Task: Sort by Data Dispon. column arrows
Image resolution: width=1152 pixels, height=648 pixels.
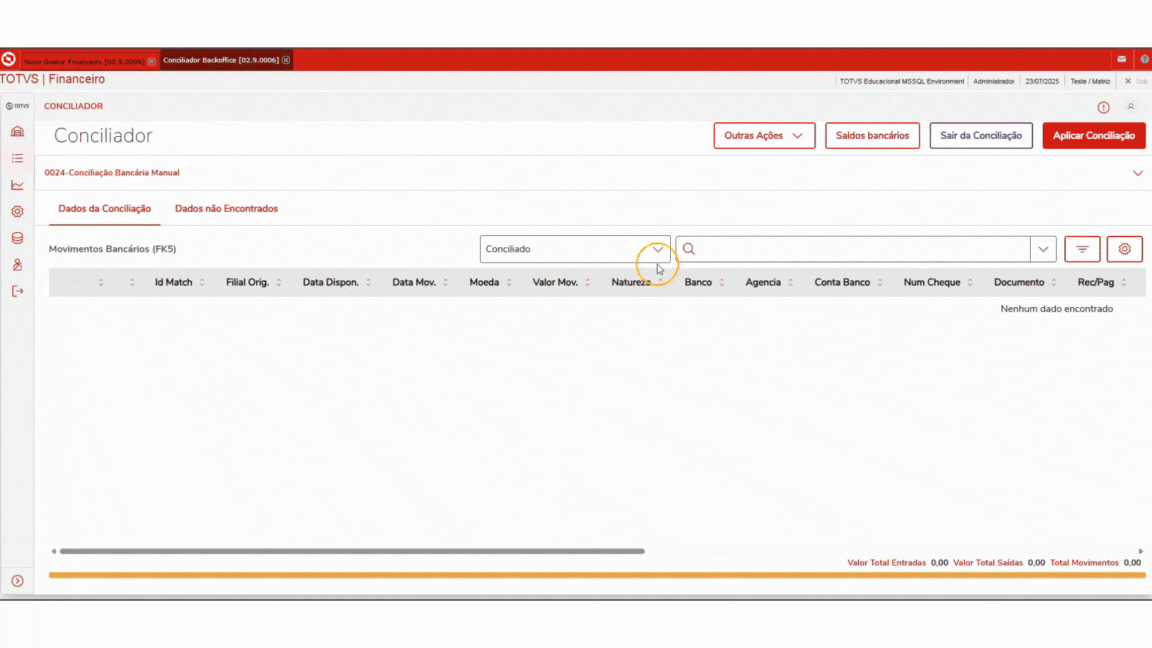Action: click(x=368, y=282)
